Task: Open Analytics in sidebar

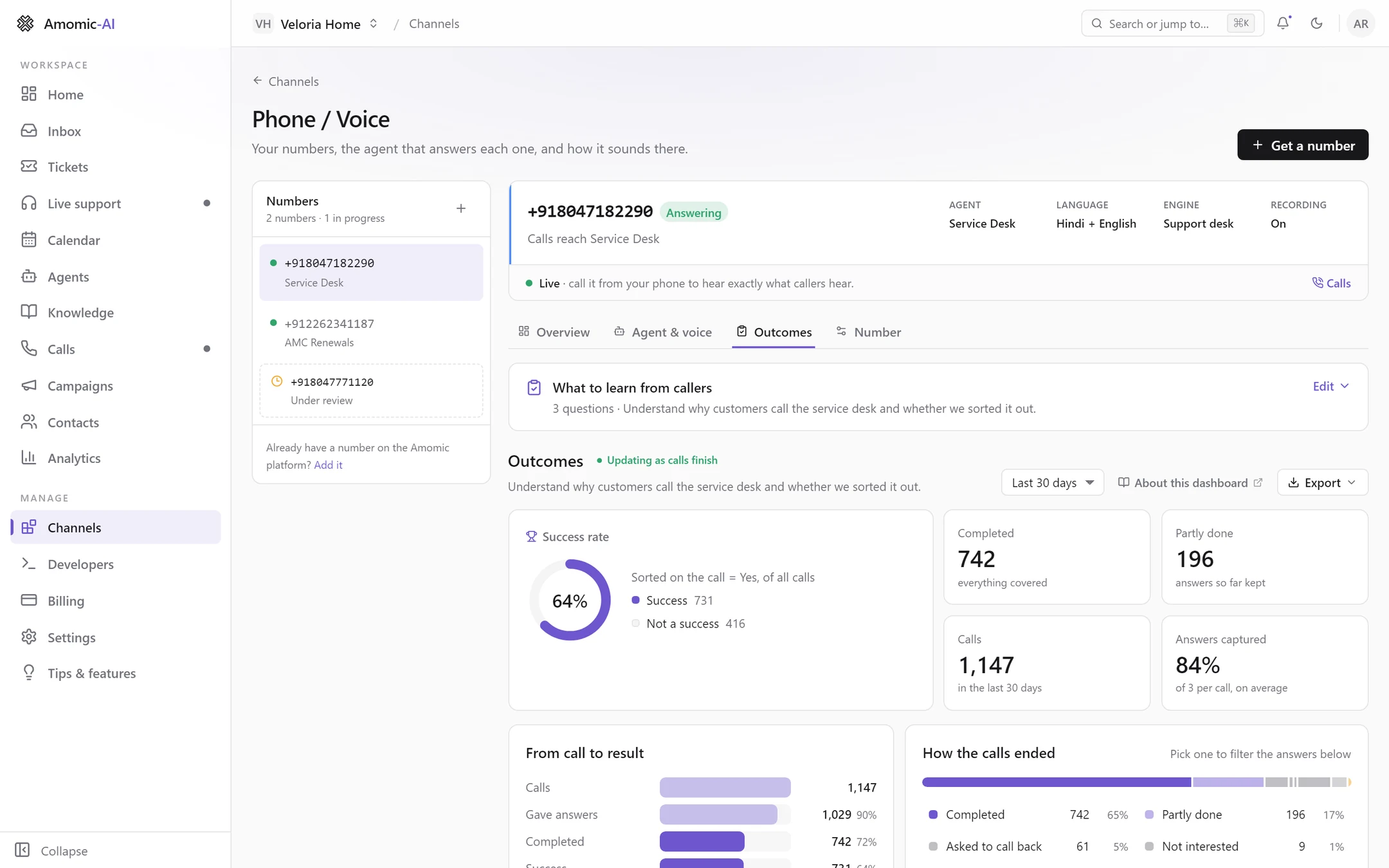Action: coord(116,458)
